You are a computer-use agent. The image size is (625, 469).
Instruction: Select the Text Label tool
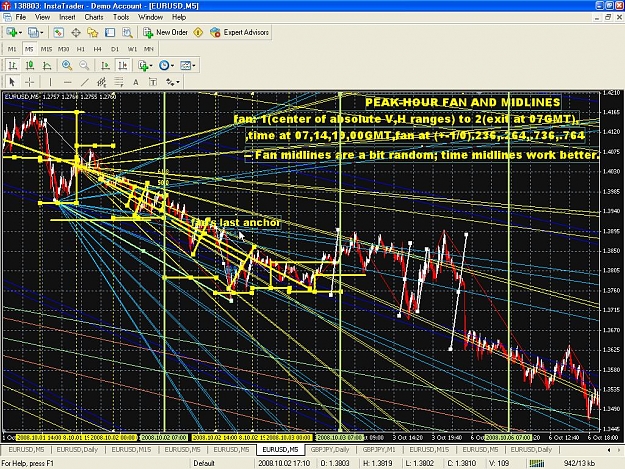pos(153,82)
